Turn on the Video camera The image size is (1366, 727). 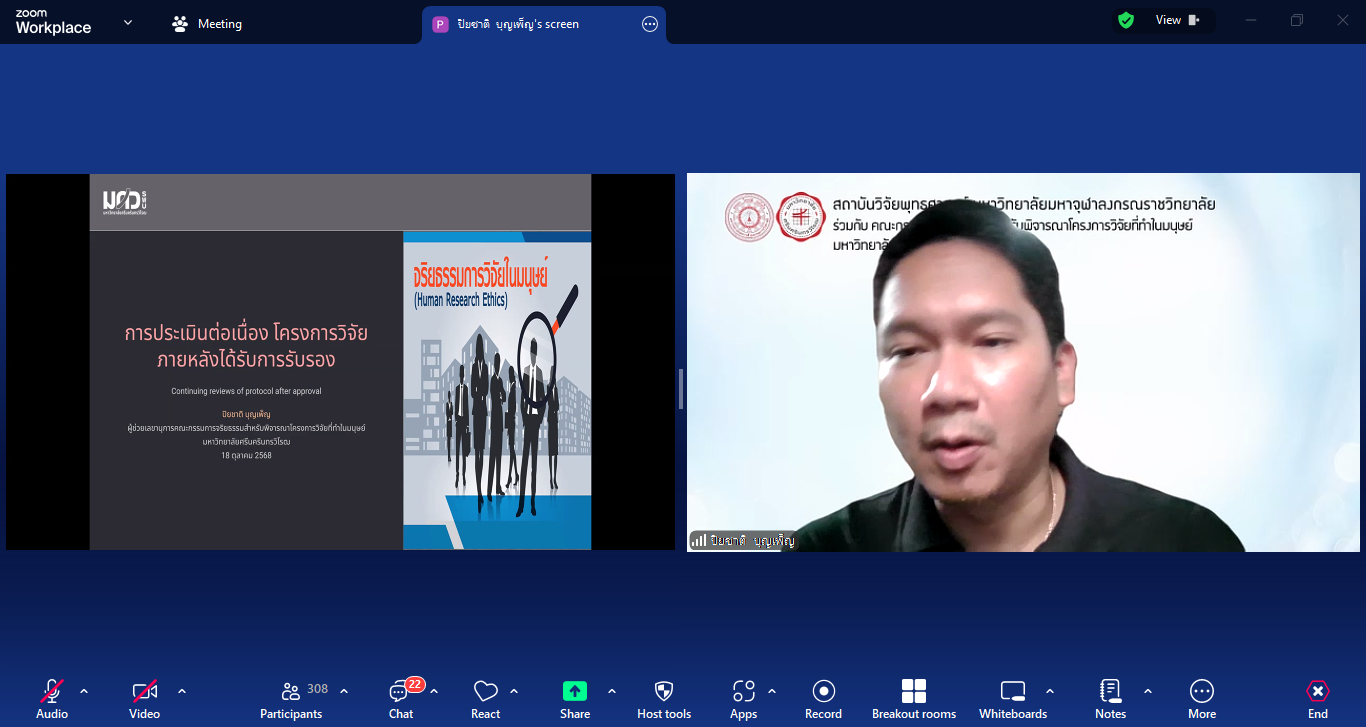(x=144, y=698)
